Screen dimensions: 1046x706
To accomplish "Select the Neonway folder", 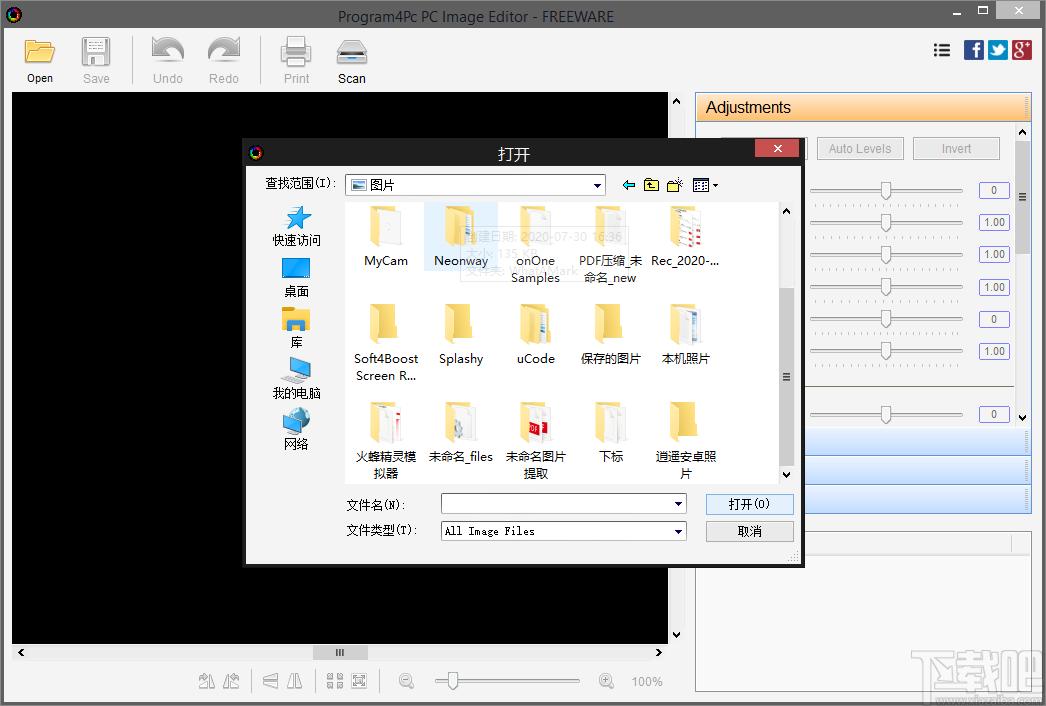I will [x=460, y=237].
